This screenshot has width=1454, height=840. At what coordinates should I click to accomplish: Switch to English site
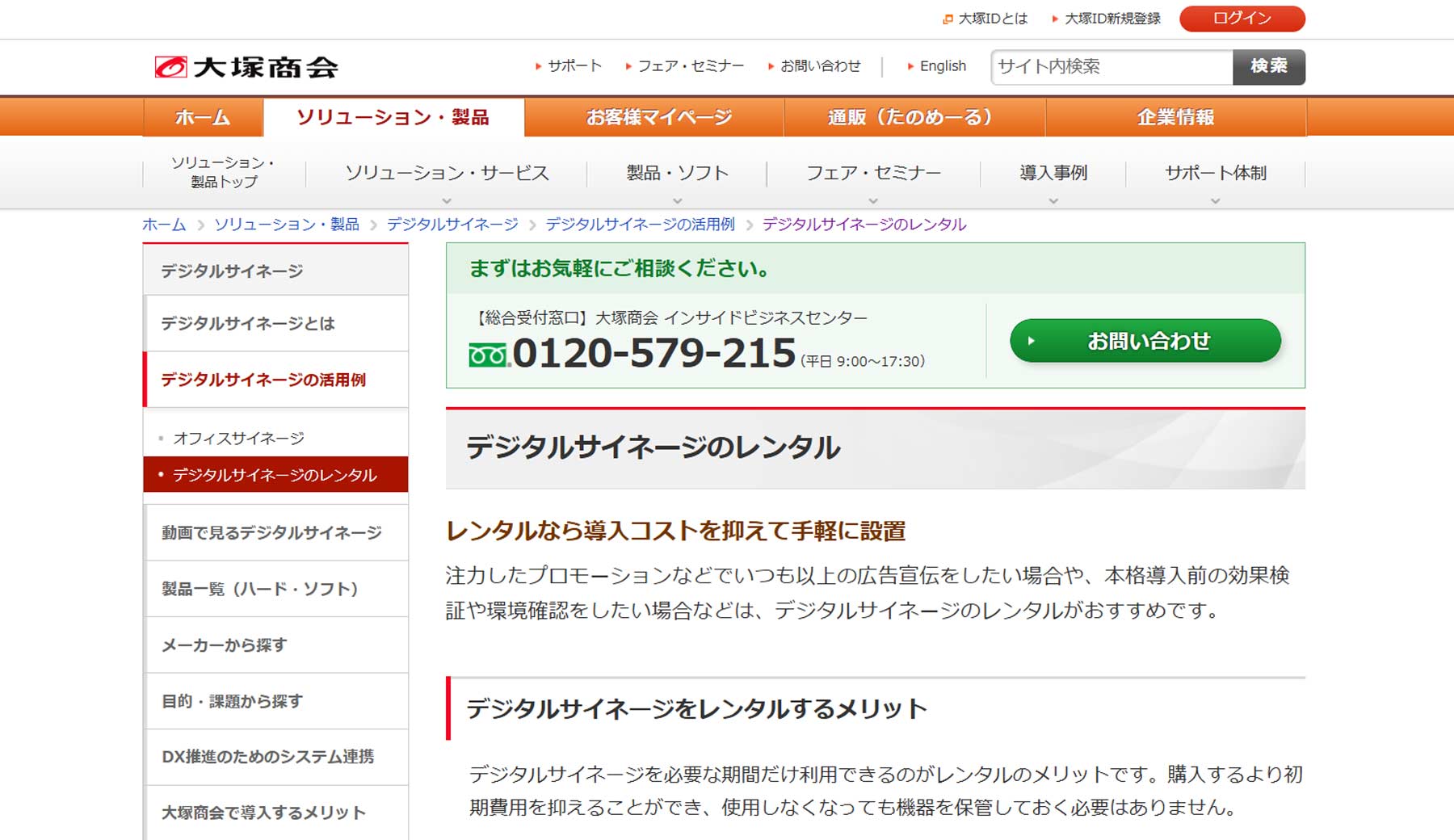pos(943,66)
